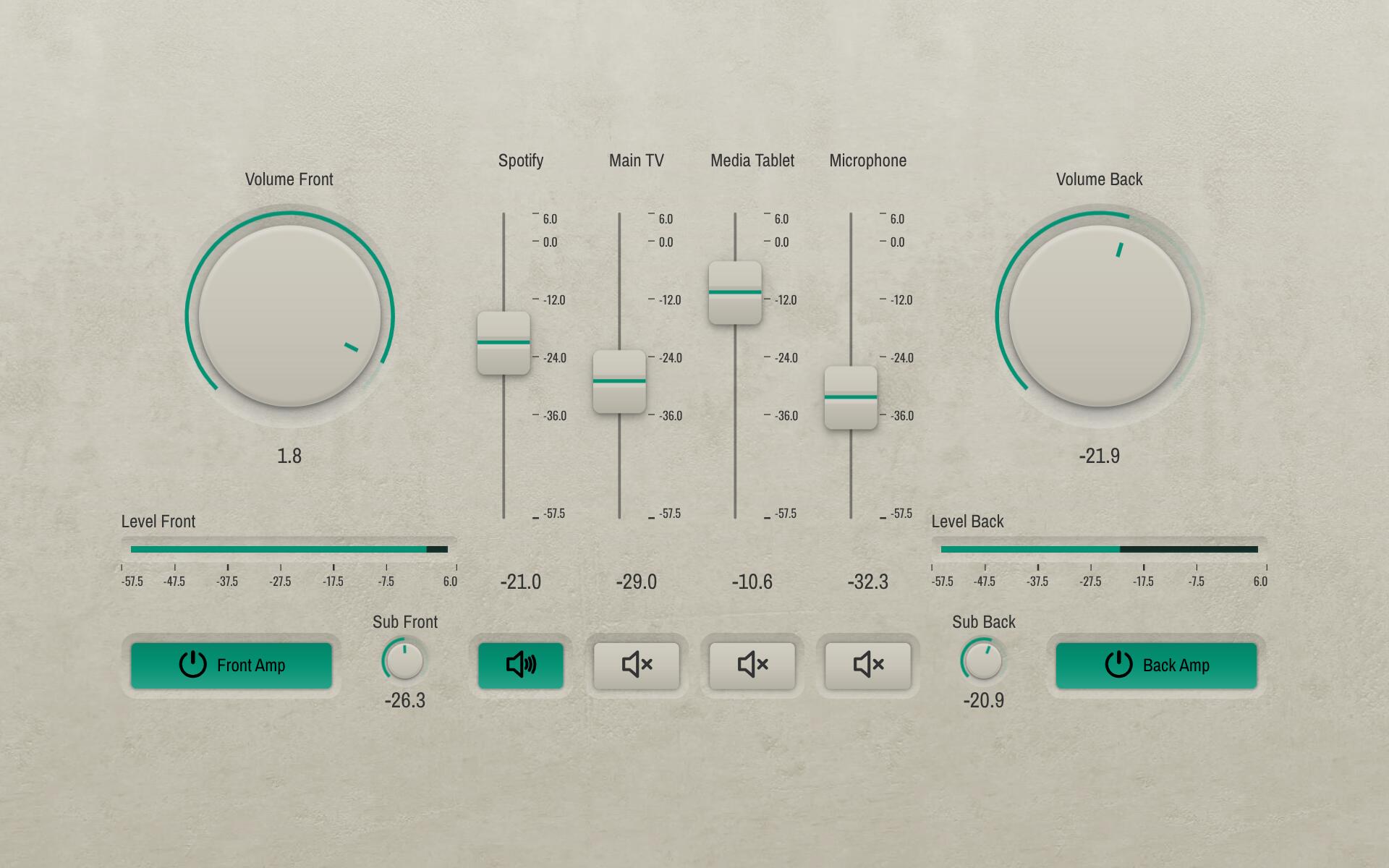Image resolution: width=1389 pixels, height=868 pixels.
Task: Click the Main TV fader handle
Action: [619, 382]
